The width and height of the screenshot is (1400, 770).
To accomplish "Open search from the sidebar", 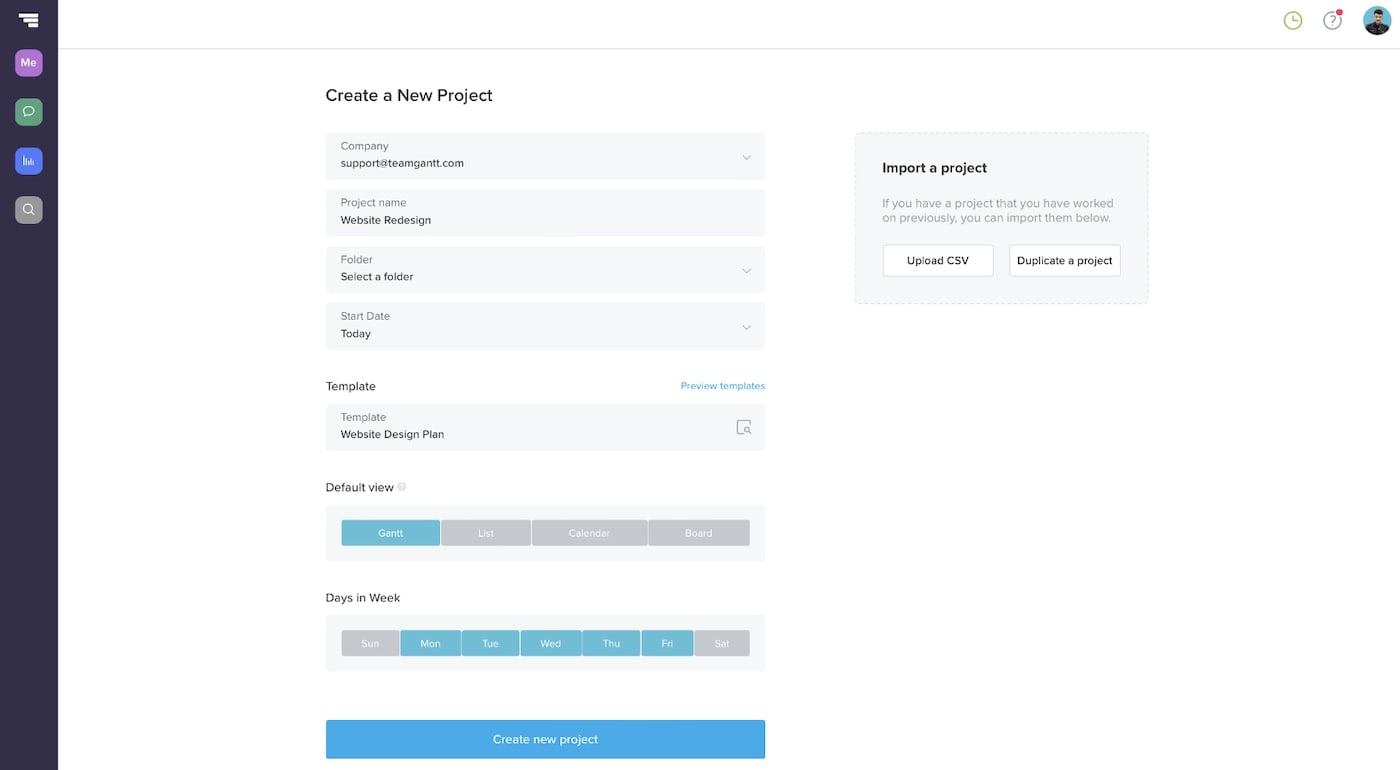I will pos(28,209).
